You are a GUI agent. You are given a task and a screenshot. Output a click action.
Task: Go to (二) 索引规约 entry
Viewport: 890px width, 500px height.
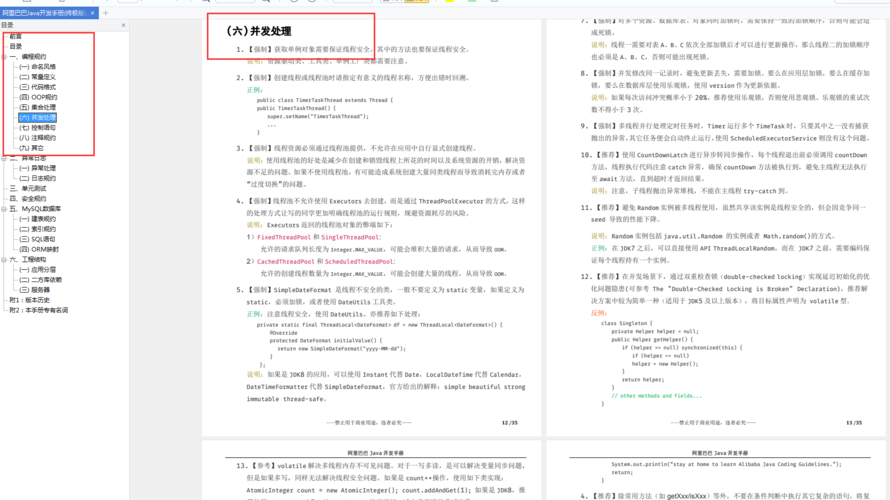[37, 229]
